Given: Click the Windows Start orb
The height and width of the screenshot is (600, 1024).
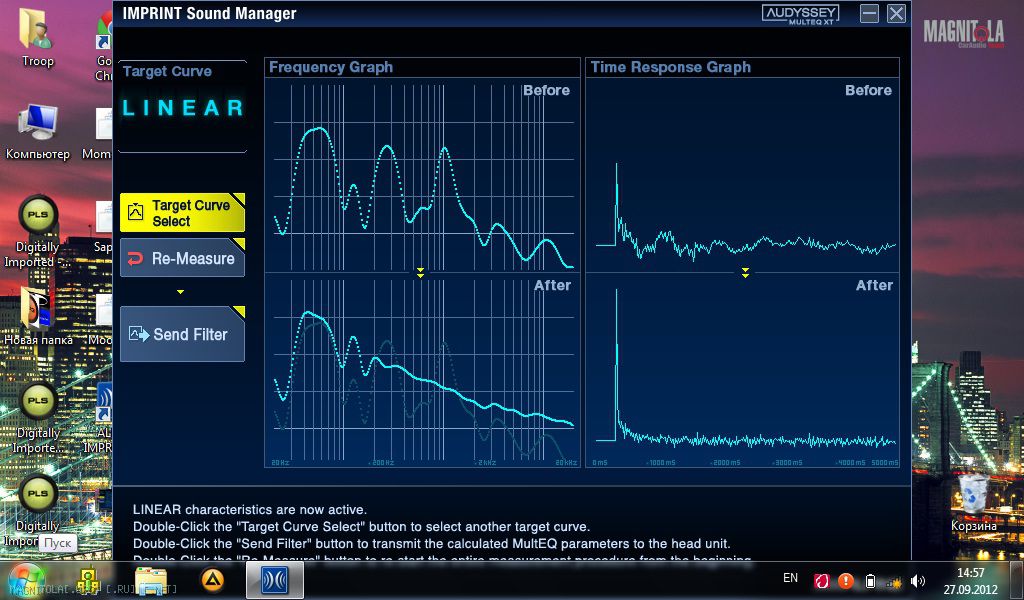Looking at the screenshot, I should click(x=25, y=579).
